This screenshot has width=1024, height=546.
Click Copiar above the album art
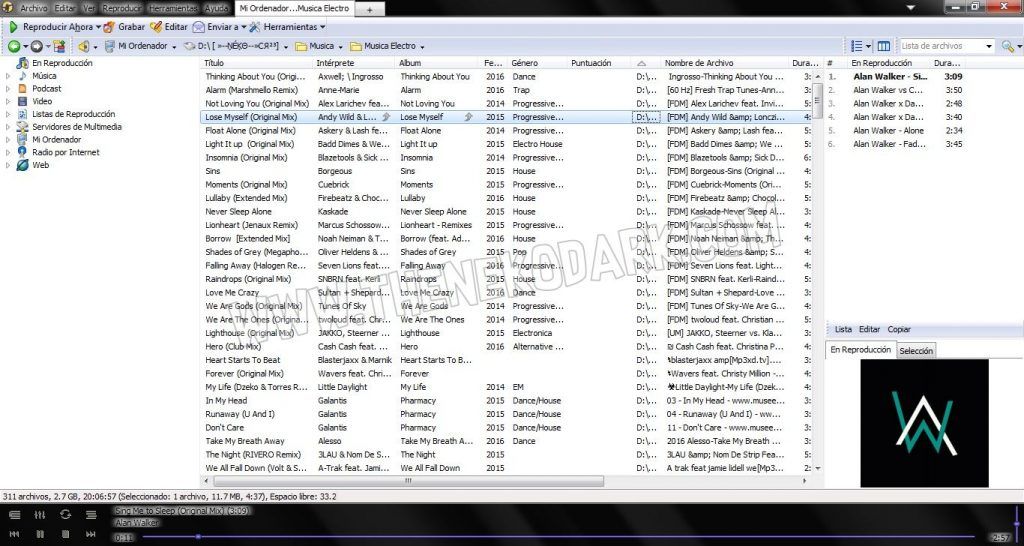point(899,329)
